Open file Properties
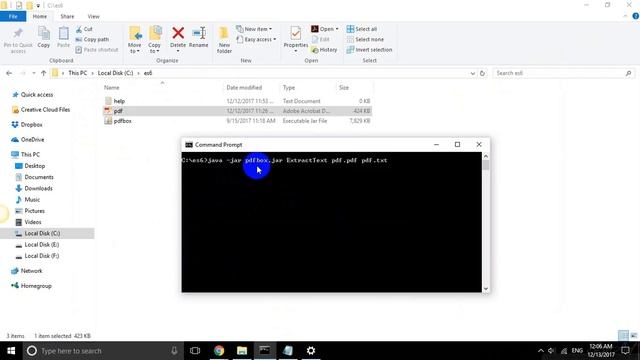The image size is (640, 360). [296, 40]
